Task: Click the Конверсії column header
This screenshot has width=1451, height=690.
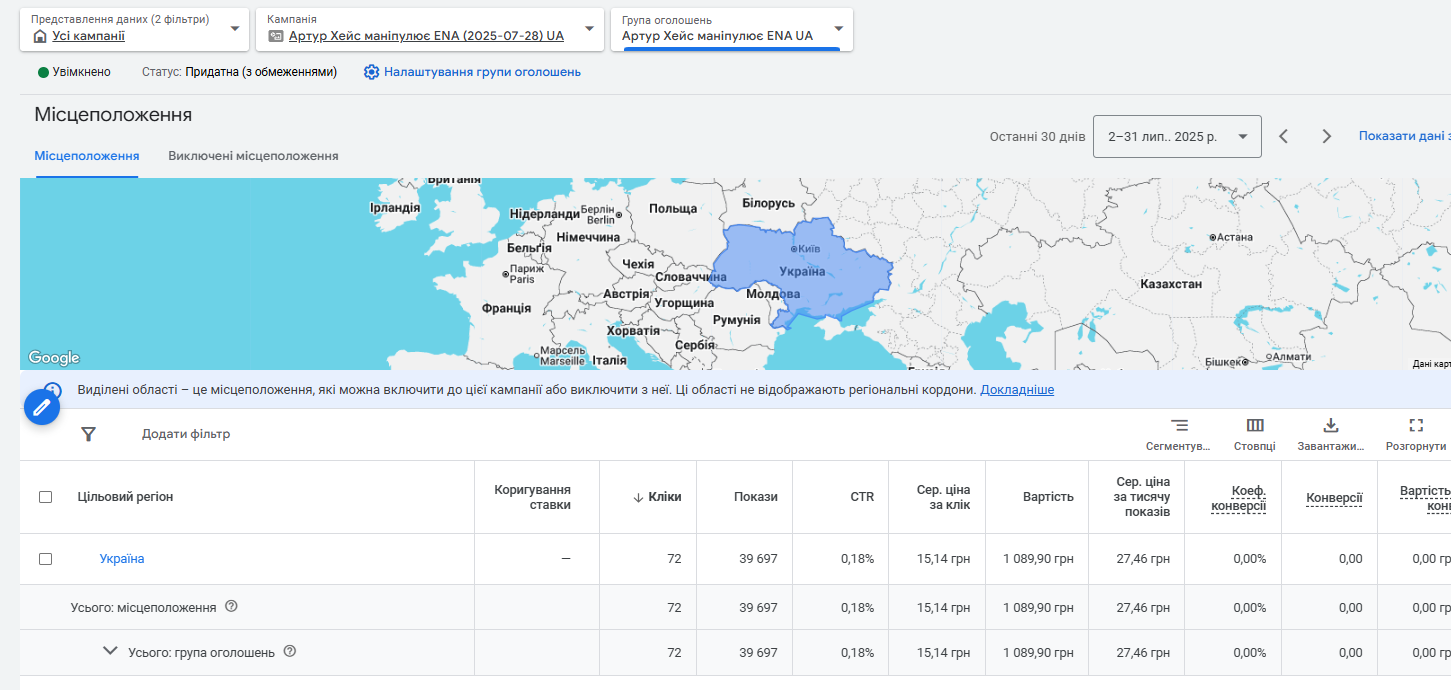Action: (x=1334, y=497)
